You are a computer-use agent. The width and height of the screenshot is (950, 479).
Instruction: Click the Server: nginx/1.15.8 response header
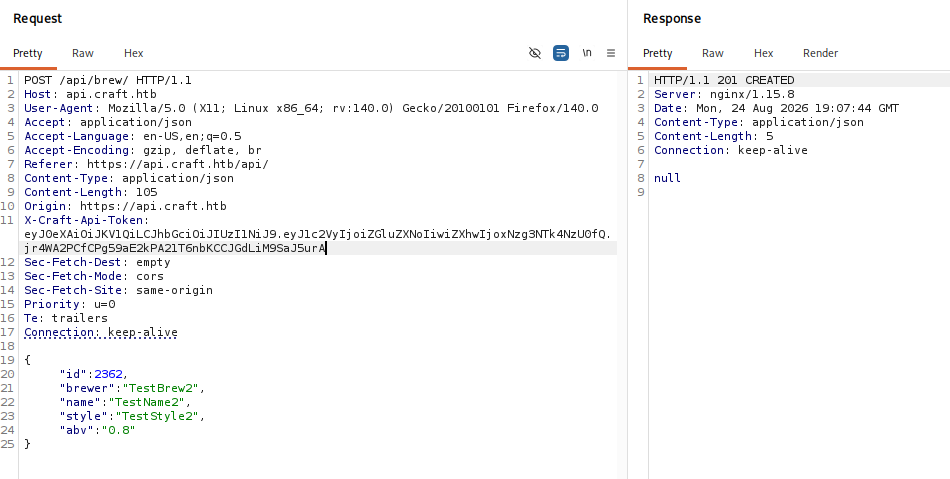724,94
